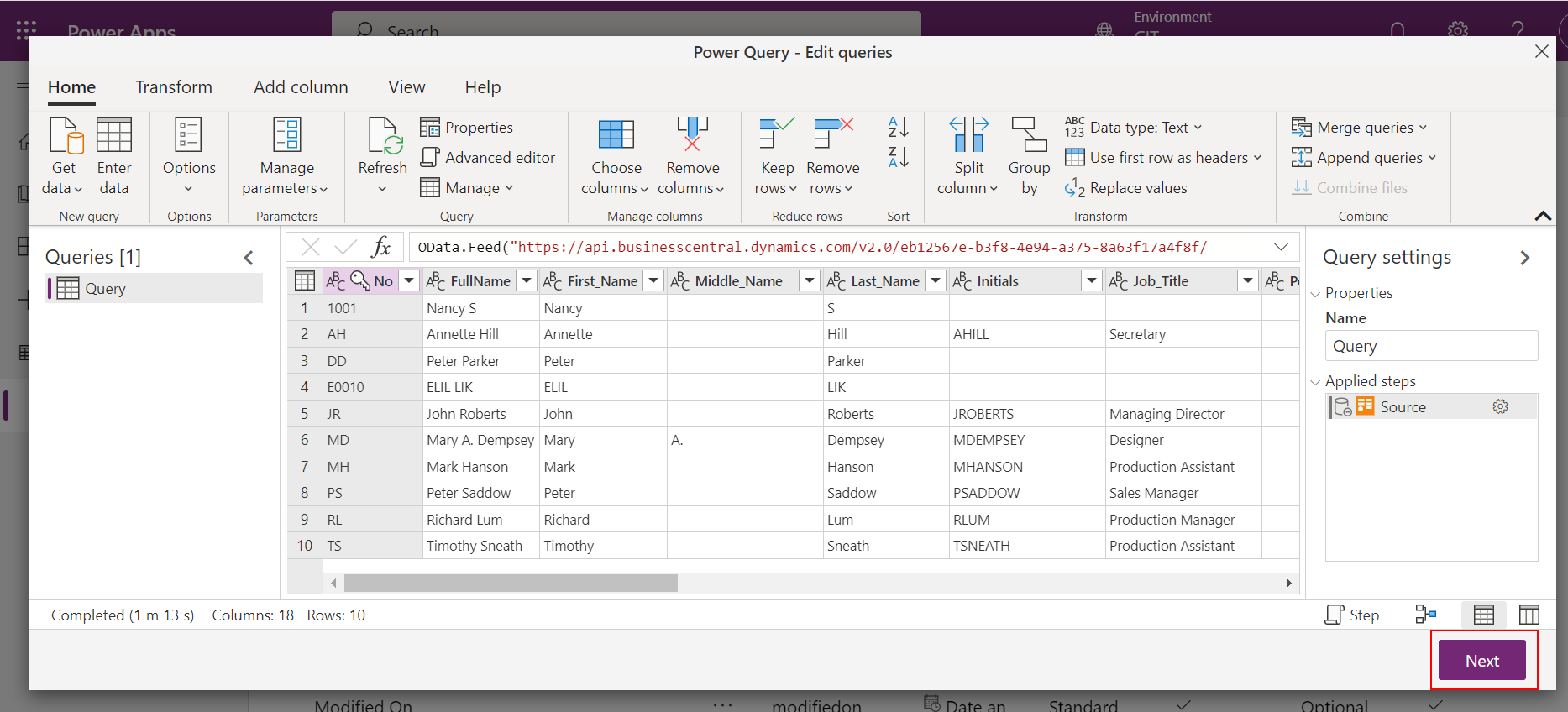Collapse the Applied steps section
Viewport: 1568px width, 712px height.
point(1315,382)
